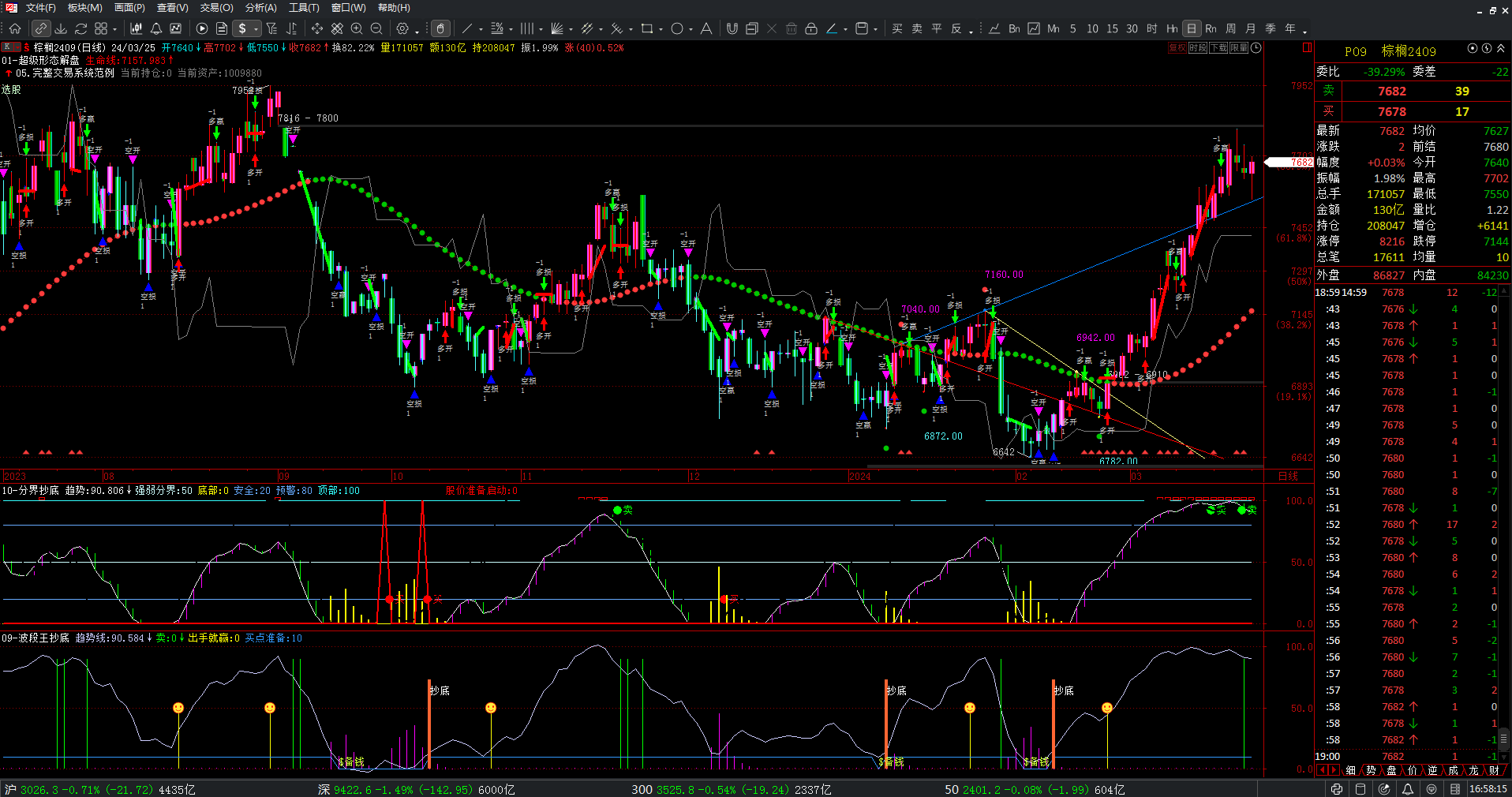The width and height of the screenshot is (1512, 797).
Task: Click the clock icon beside 限量
Action: pyautogui.click(x=1256, y=48)
